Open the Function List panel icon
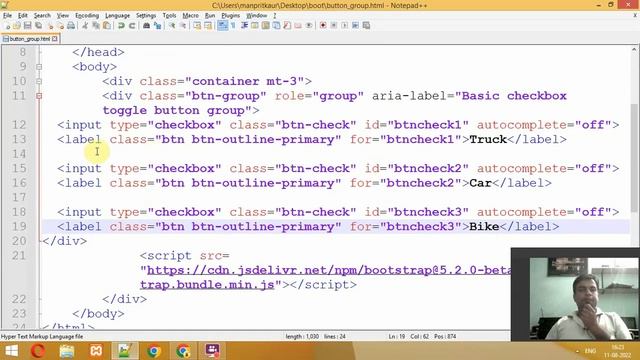Viewport: 640px width, 360px height. [287, 25]
